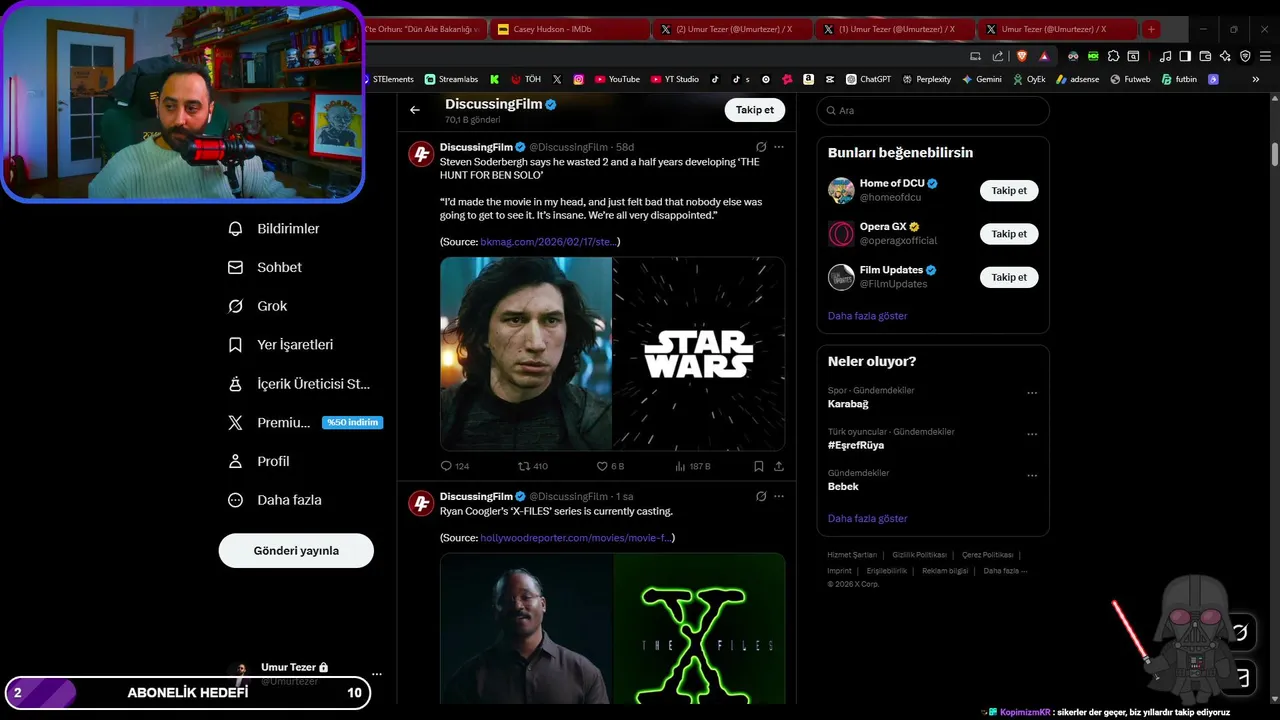Open the Yer İşaretleri bookmark icon
Viewport: 1280px width, 720px height.
(x=235, y=345)
